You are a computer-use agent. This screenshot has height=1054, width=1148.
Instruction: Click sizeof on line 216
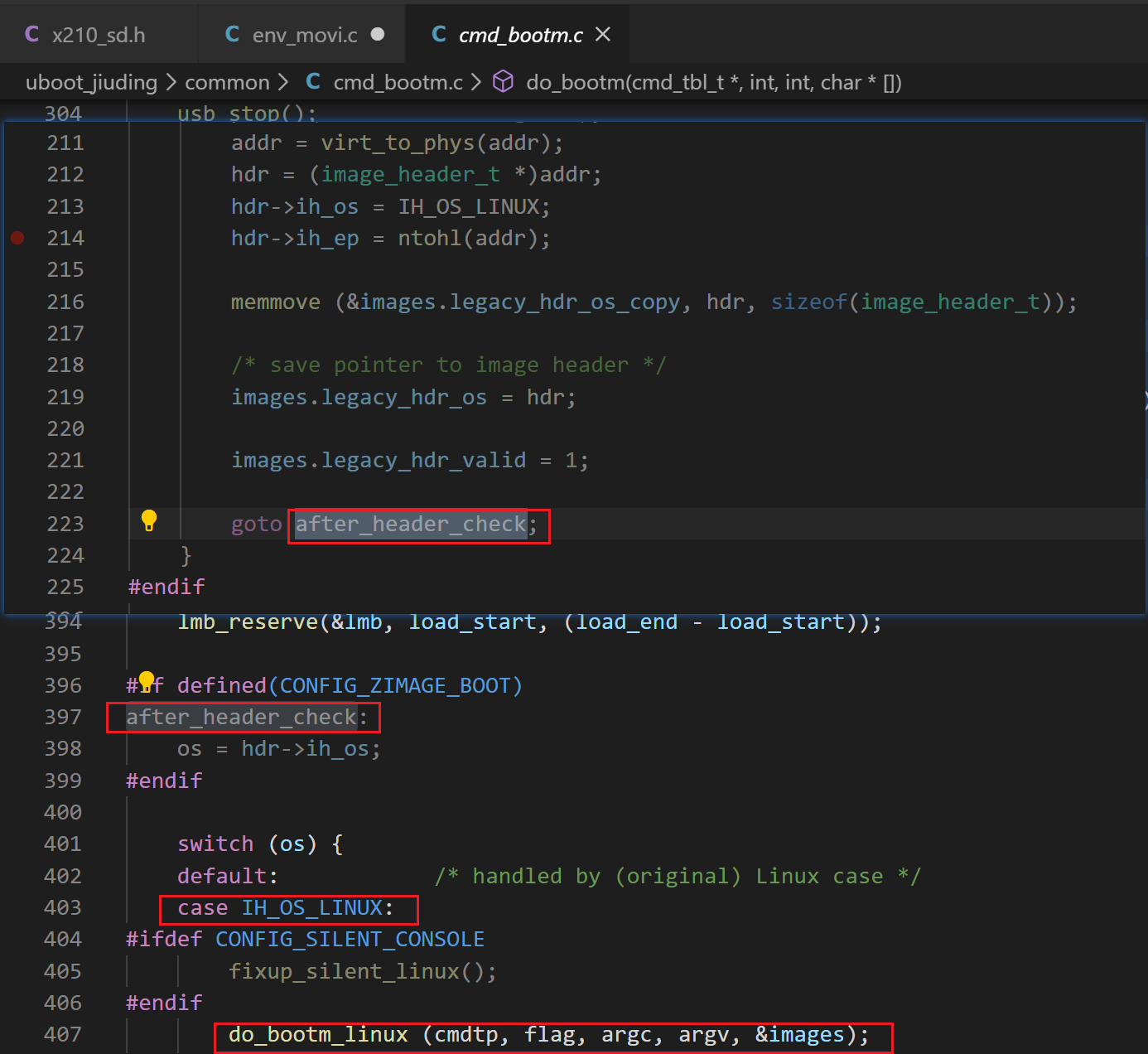[x=809, y=302]
